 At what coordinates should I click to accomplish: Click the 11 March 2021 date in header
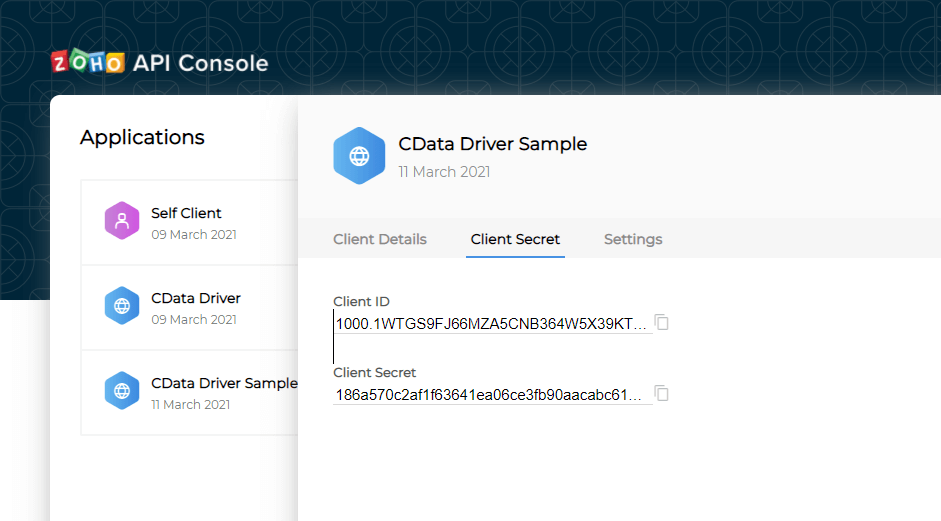[x=444, y=172]
